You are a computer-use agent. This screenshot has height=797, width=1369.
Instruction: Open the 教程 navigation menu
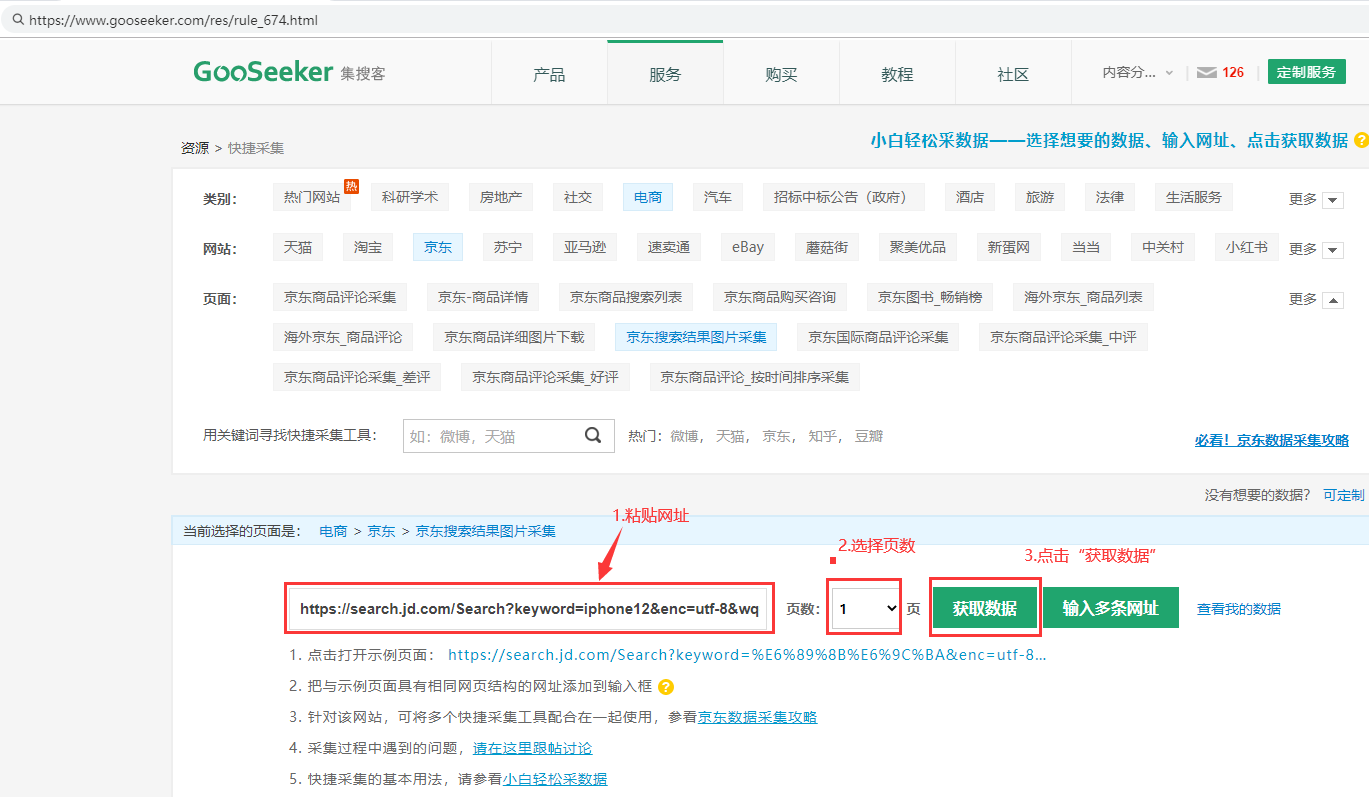[897, 74]
